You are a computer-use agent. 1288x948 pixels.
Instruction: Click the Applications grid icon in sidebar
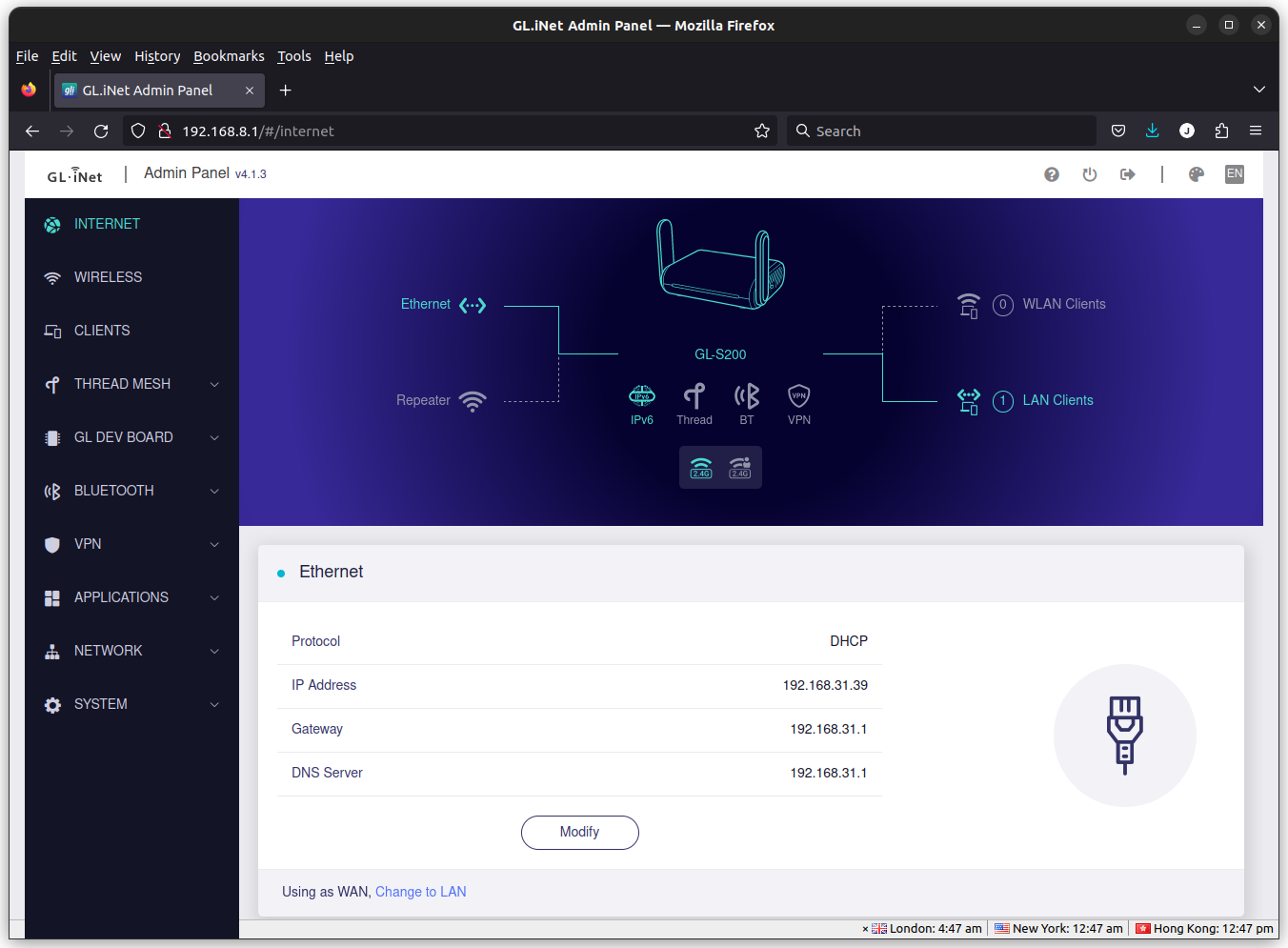click(52, 598)
